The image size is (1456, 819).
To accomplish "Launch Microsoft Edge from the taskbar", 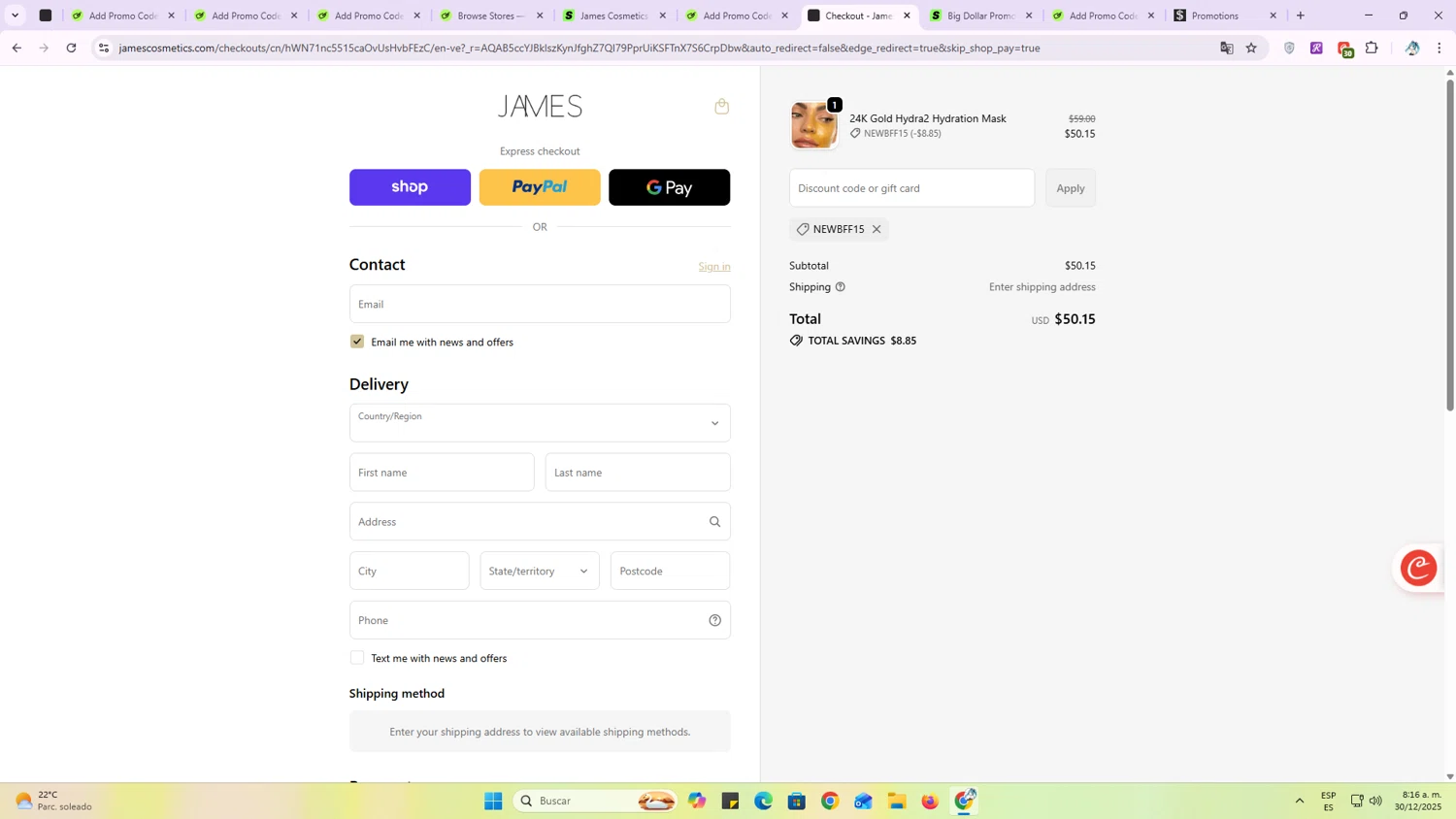I will pos(763,801).
